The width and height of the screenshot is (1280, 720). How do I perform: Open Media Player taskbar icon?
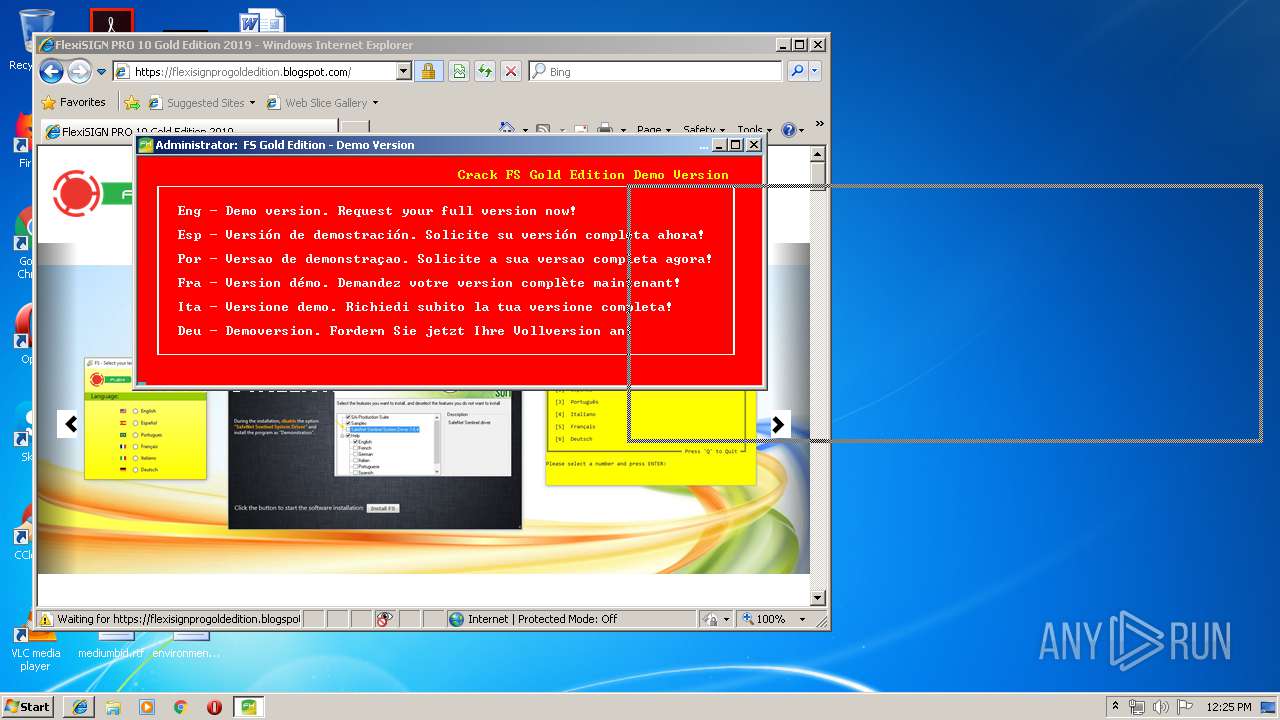147,707
